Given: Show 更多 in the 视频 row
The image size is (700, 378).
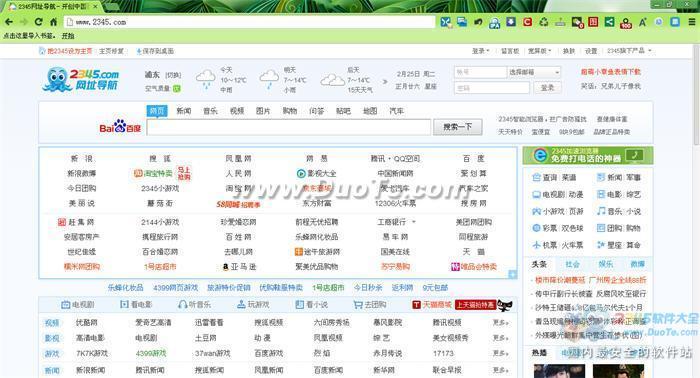Looking at the screenshot, I should click(500, 322).
